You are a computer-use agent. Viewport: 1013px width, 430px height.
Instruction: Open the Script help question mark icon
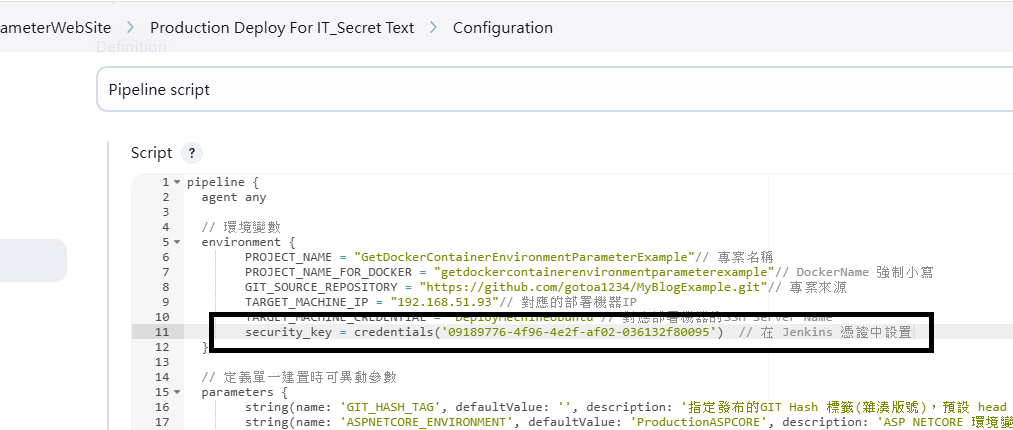tap(192, 154)
